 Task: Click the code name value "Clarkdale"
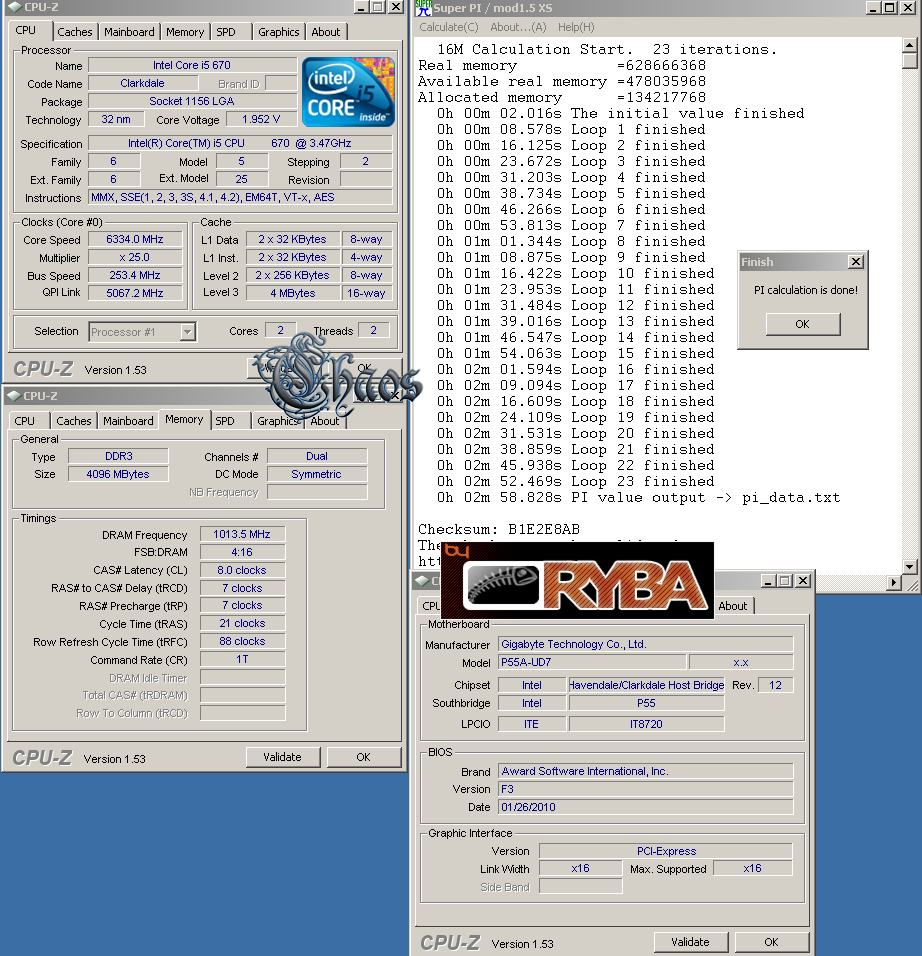click(x=142, y=84)
